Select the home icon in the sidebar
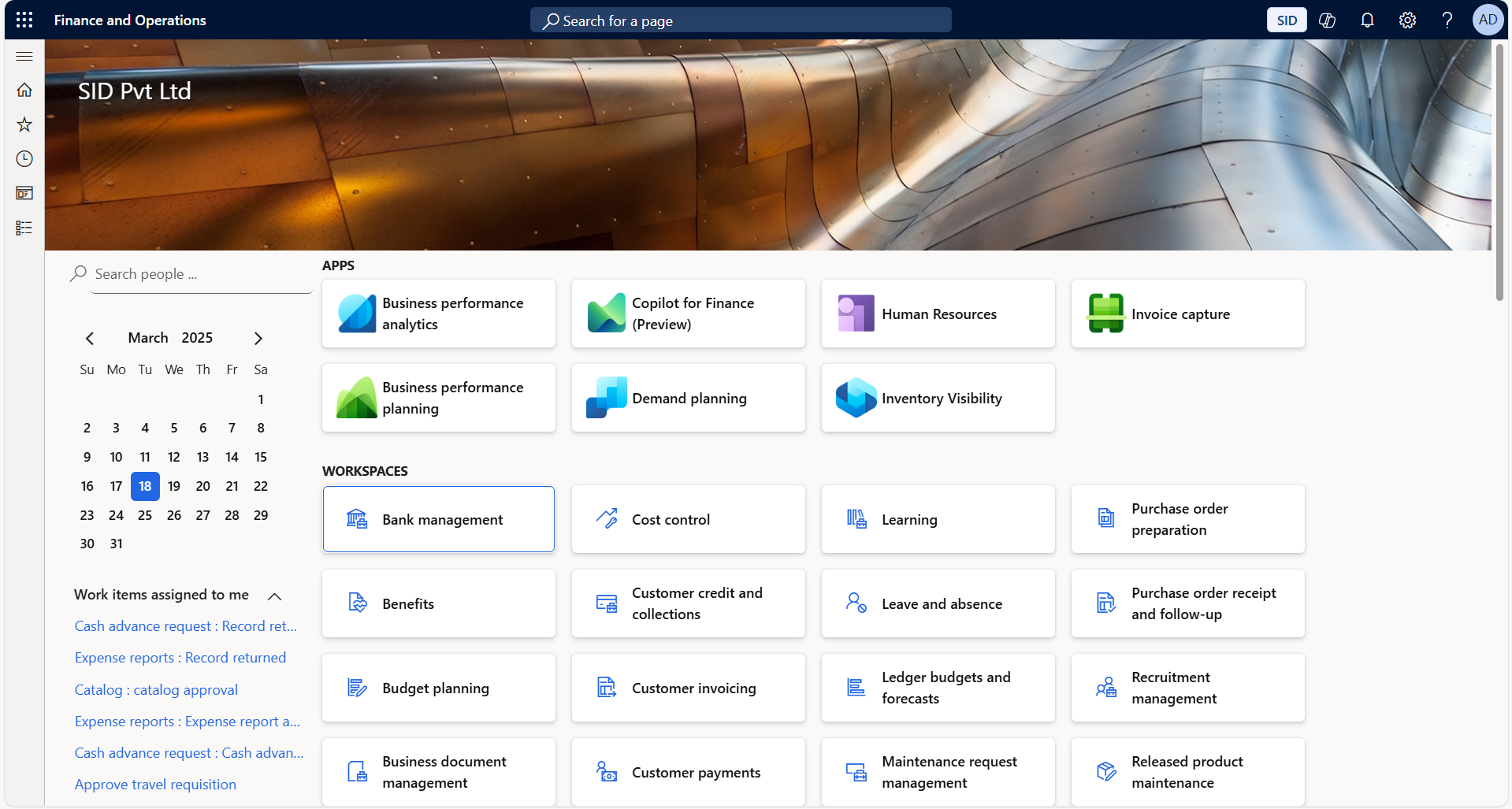Image resolution: width=1512 pixels, height=809 pixels. [24, 90]
